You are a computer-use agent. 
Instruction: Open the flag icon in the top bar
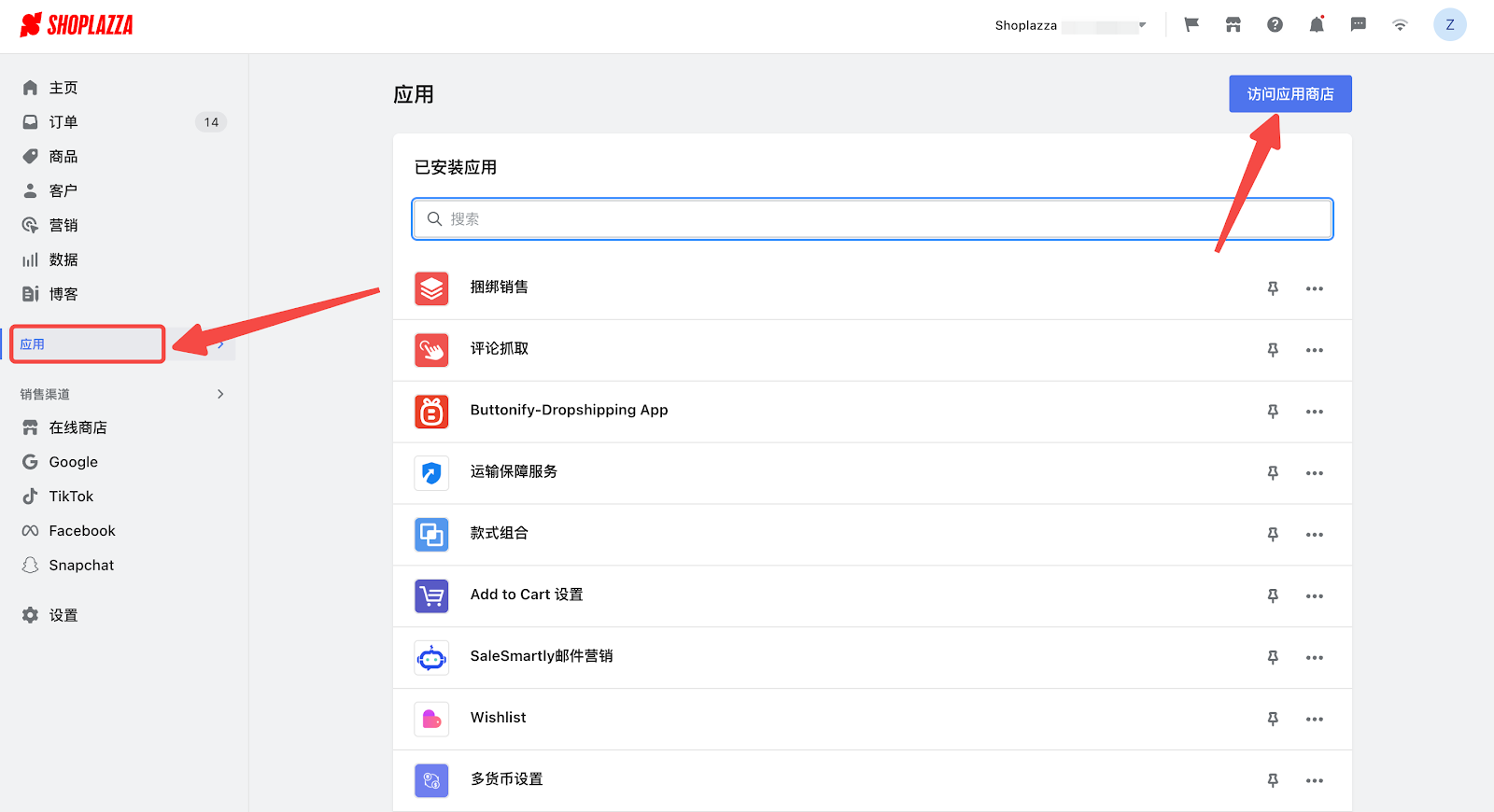click(1191, 25)
